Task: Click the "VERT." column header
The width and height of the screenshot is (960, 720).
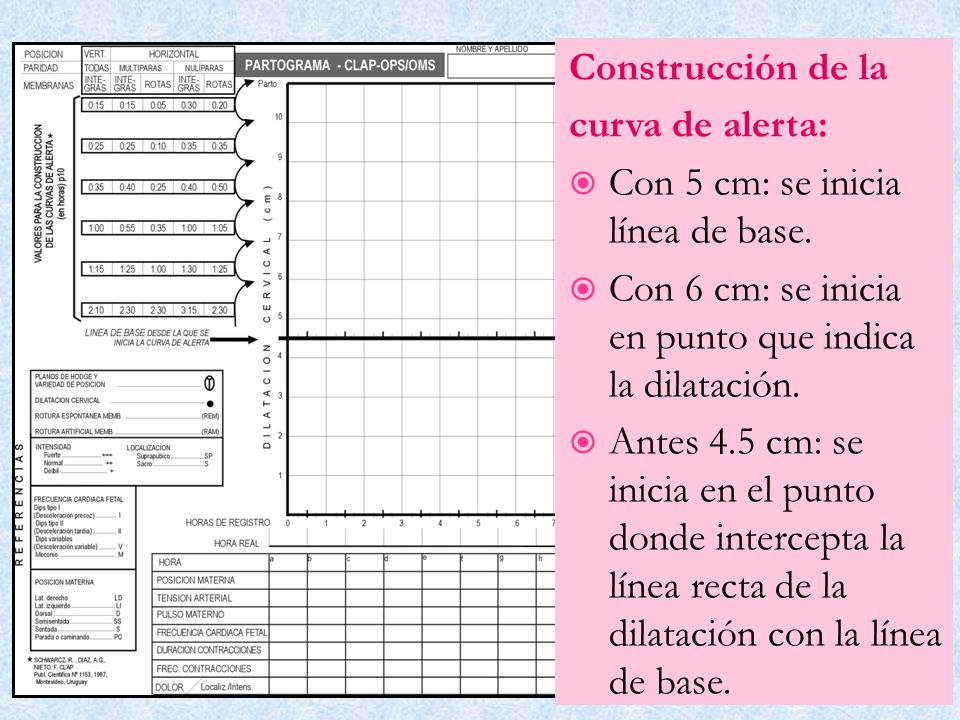Action: [x=95, y=54]
